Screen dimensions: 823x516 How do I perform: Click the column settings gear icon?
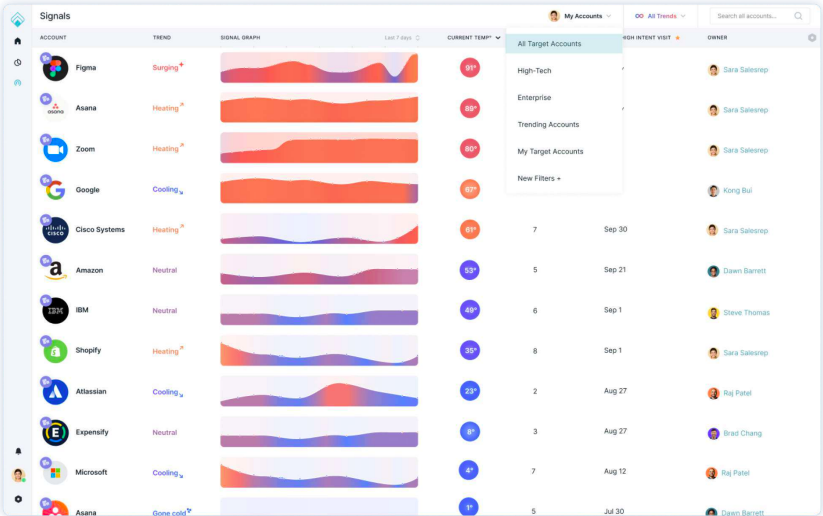(812, 38)
